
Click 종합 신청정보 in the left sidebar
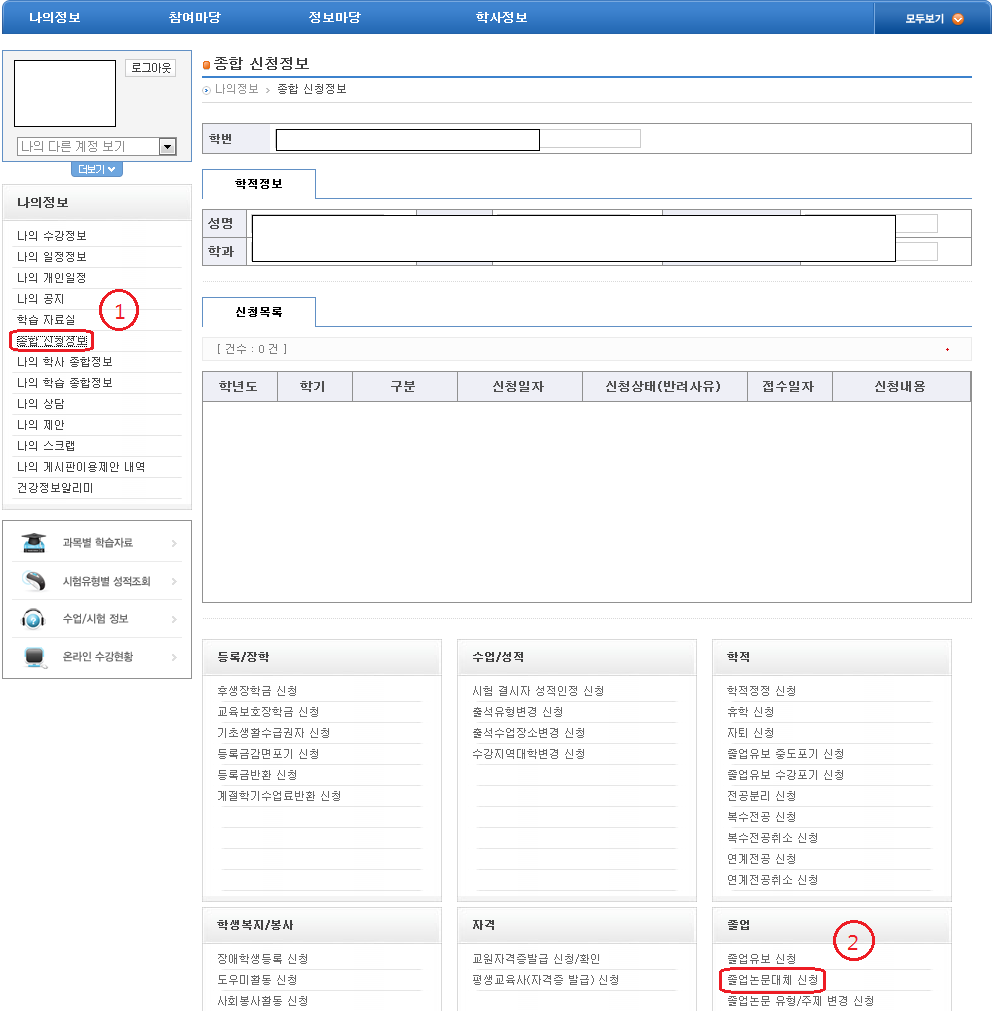[52, 341]
